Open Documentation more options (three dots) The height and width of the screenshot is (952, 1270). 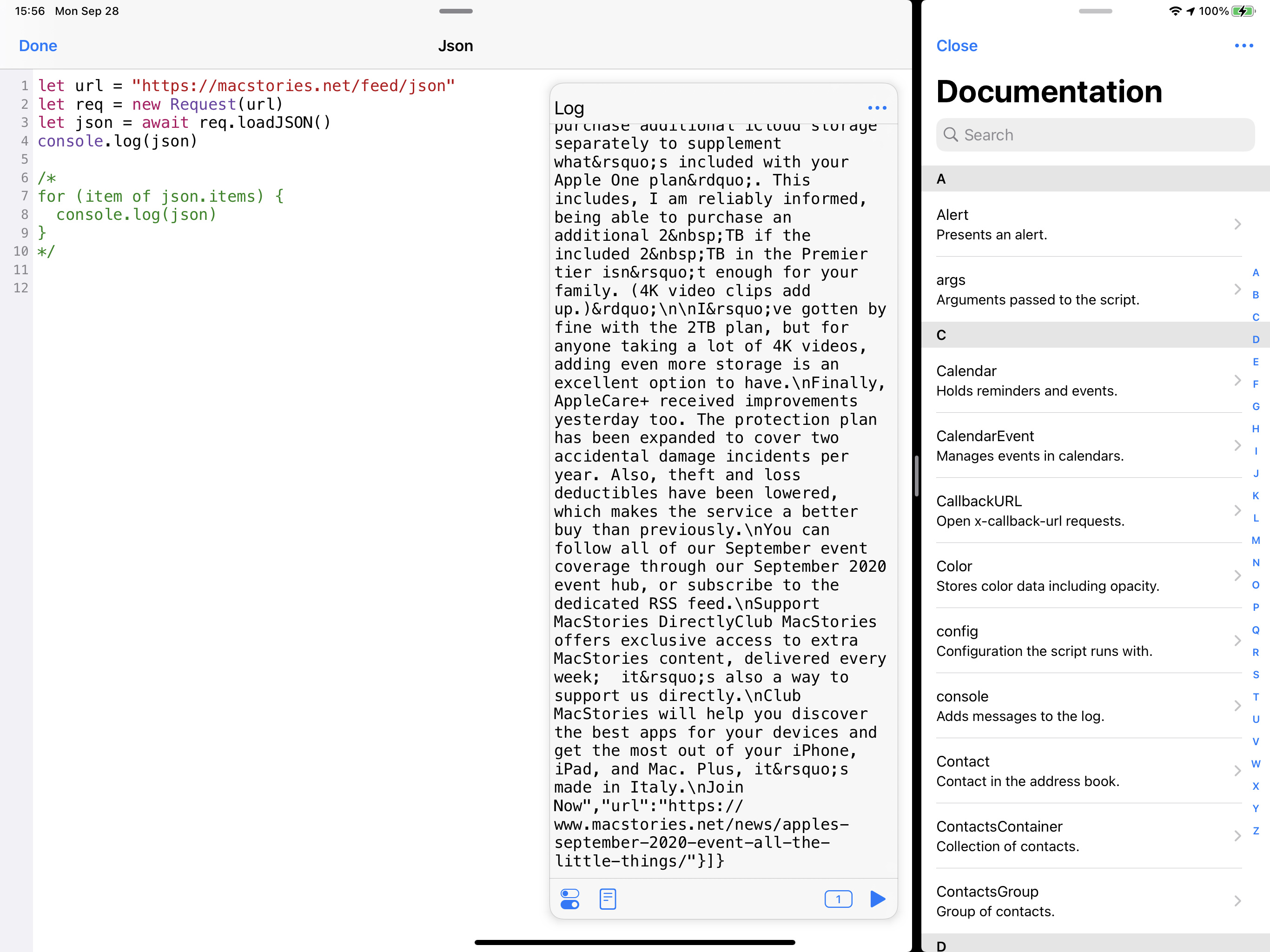point(1244,46)
